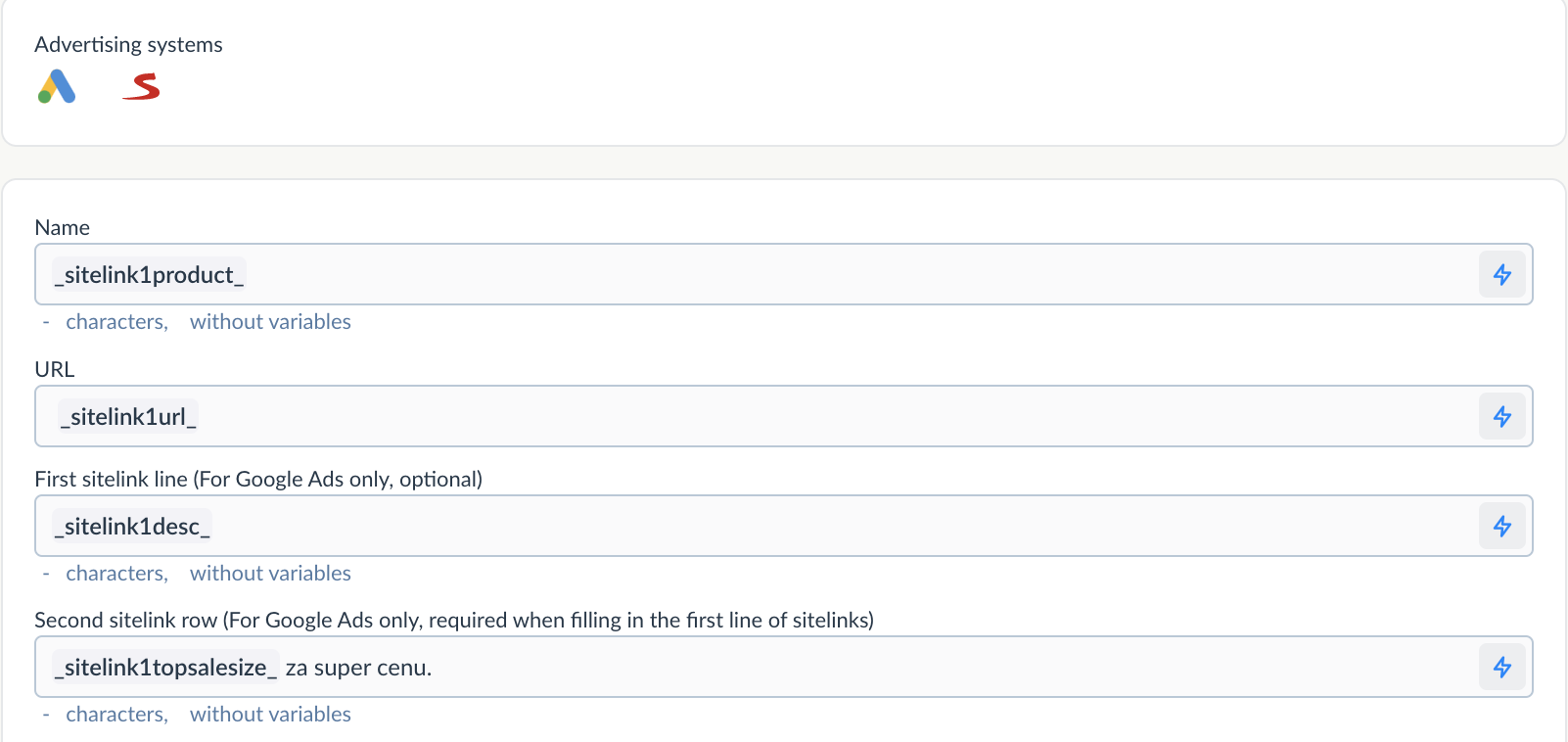Click the _sitelink1topsalesize_ variable chip

(165, 668)
